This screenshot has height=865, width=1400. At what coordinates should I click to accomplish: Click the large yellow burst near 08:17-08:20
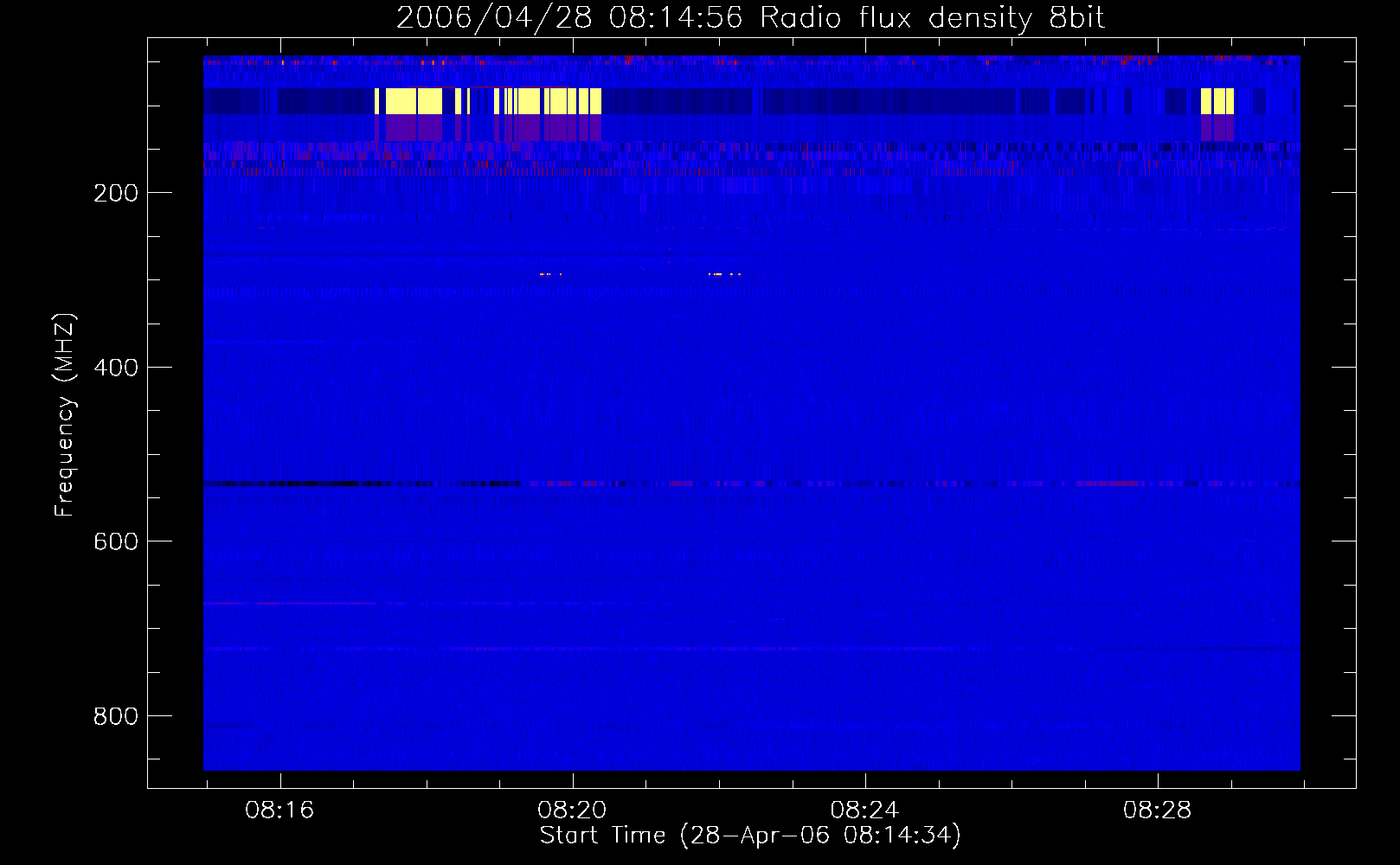click(x=488, y=101)
